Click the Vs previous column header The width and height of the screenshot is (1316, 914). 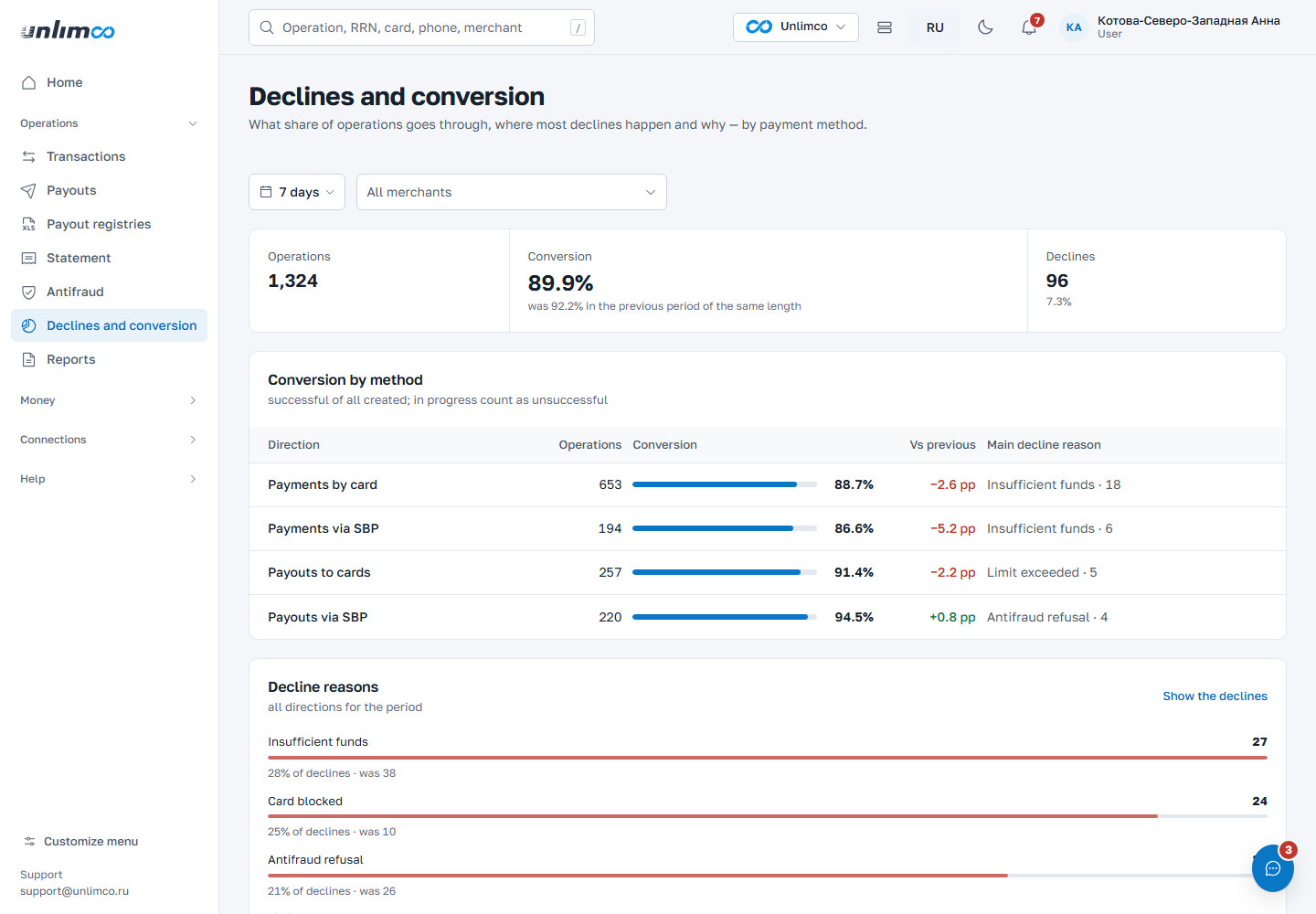click(942, 445)
